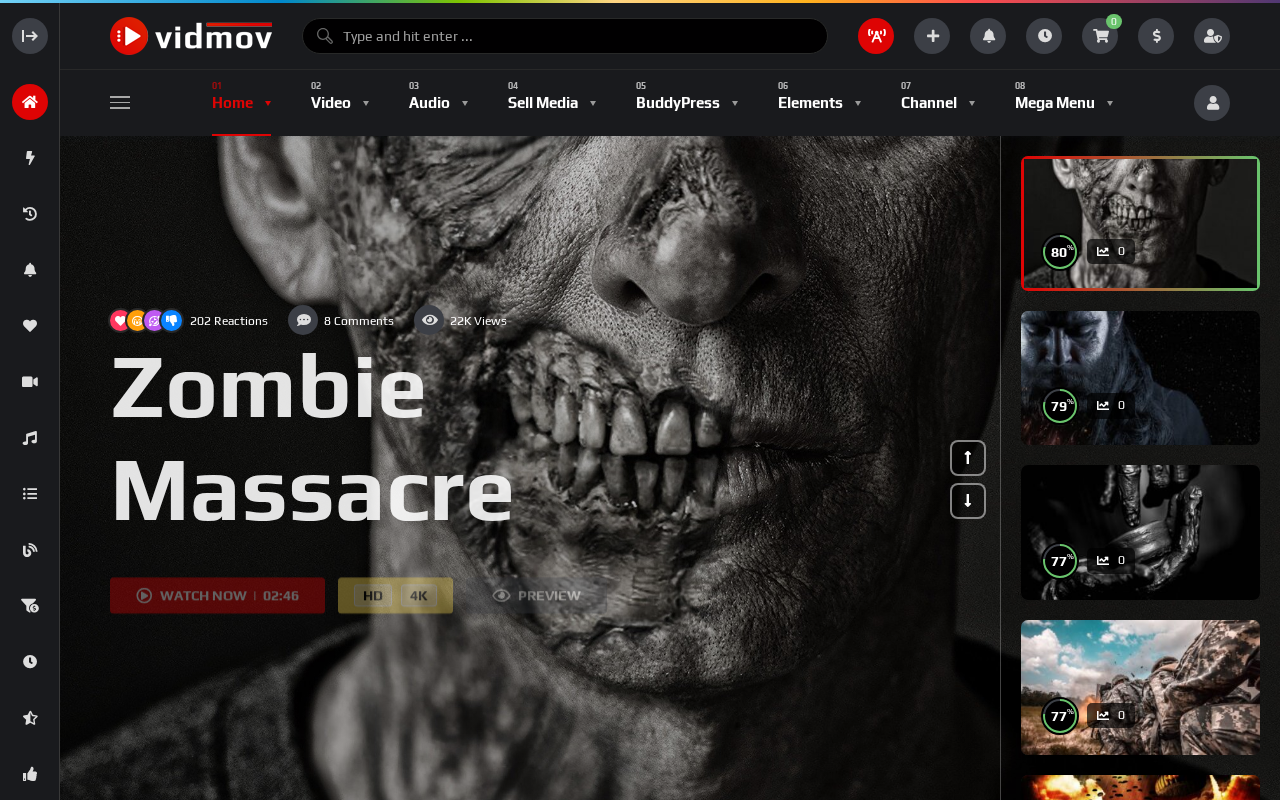This screenshot has height=800, width=1280.
Task: Expand the BuddyPress dropdown arrow
Action: [x=735, y=103]
